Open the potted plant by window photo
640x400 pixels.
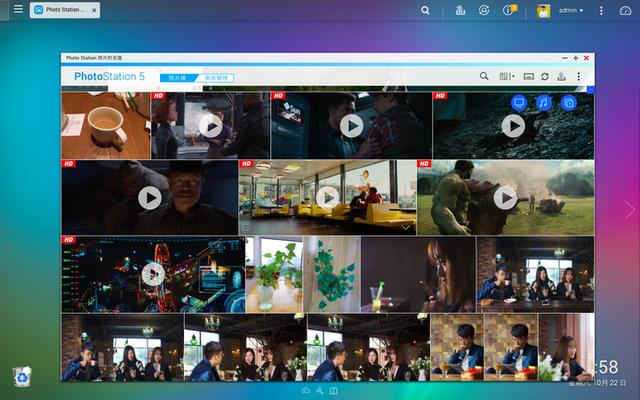274,274
